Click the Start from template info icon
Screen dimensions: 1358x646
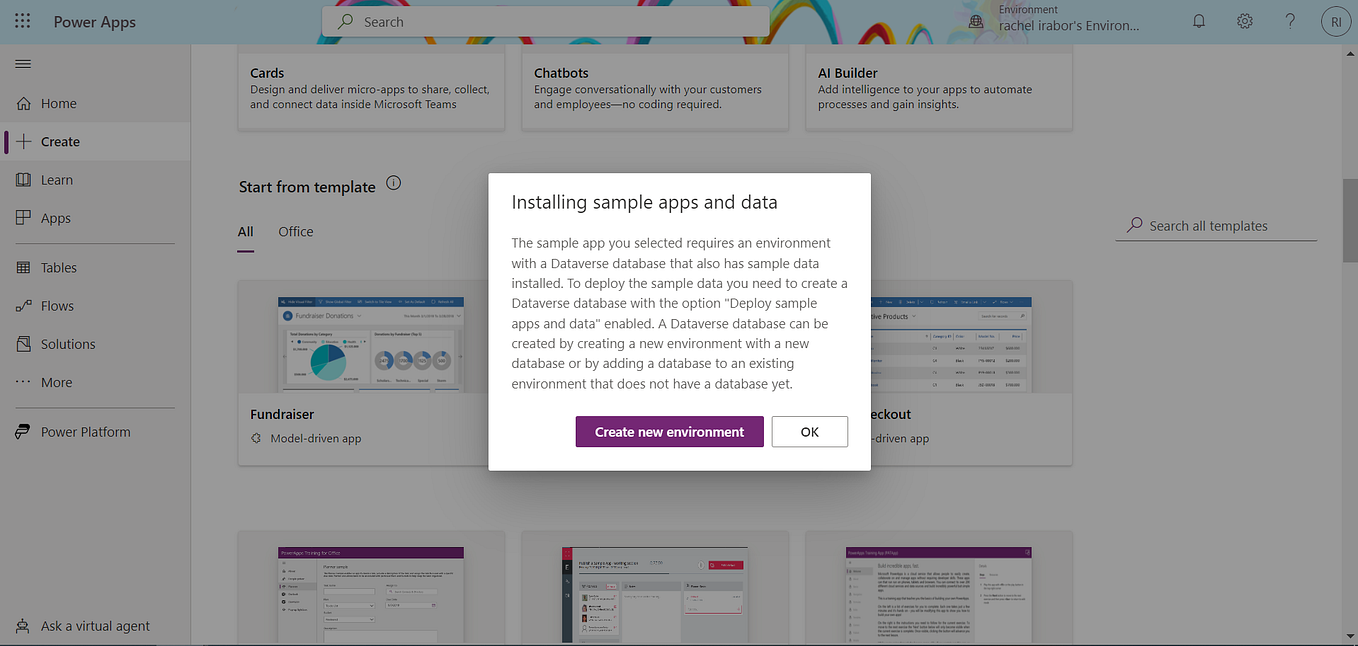[393, 183]
